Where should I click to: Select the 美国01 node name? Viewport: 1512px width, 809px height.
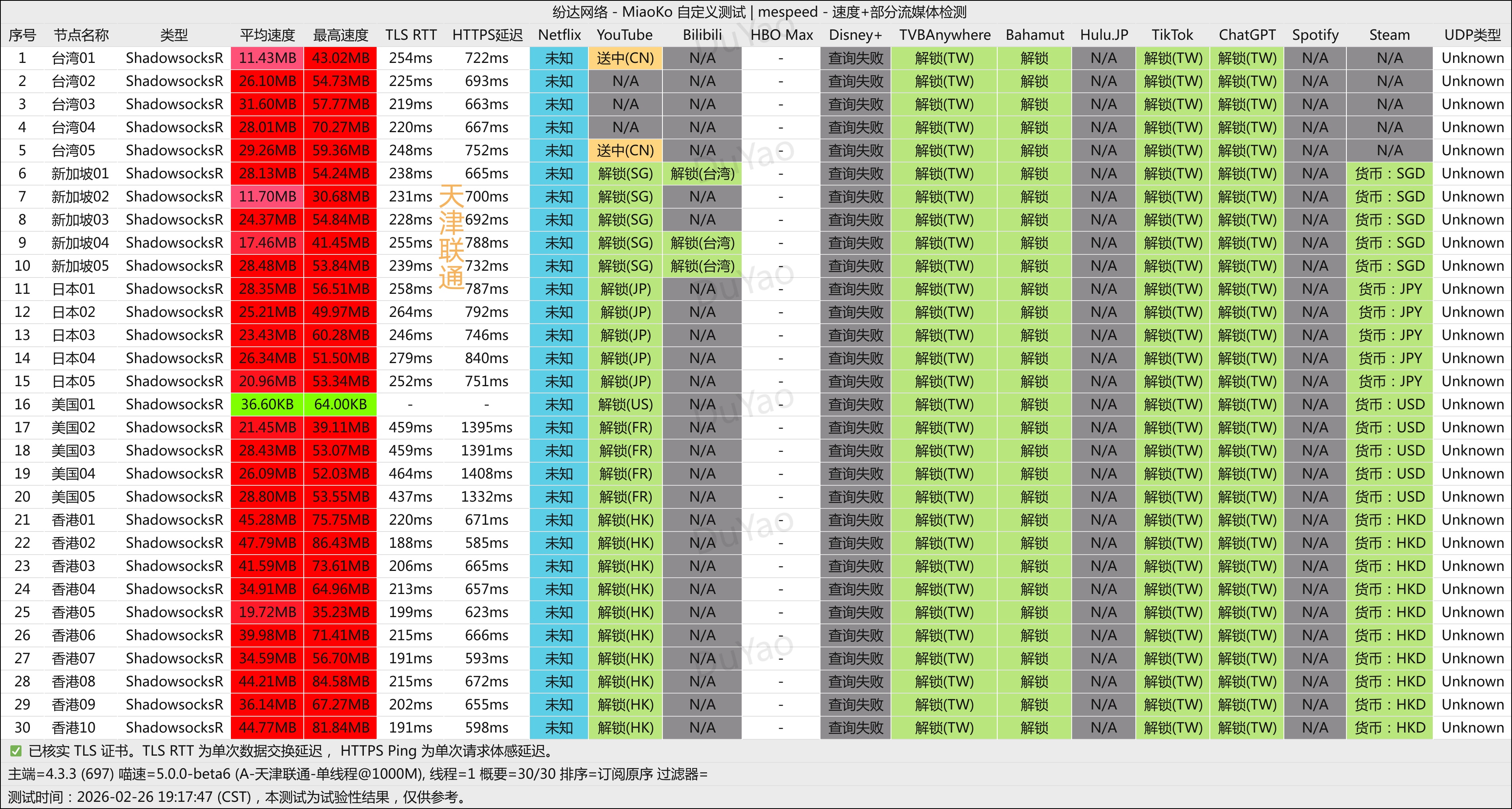coord(73,404)
